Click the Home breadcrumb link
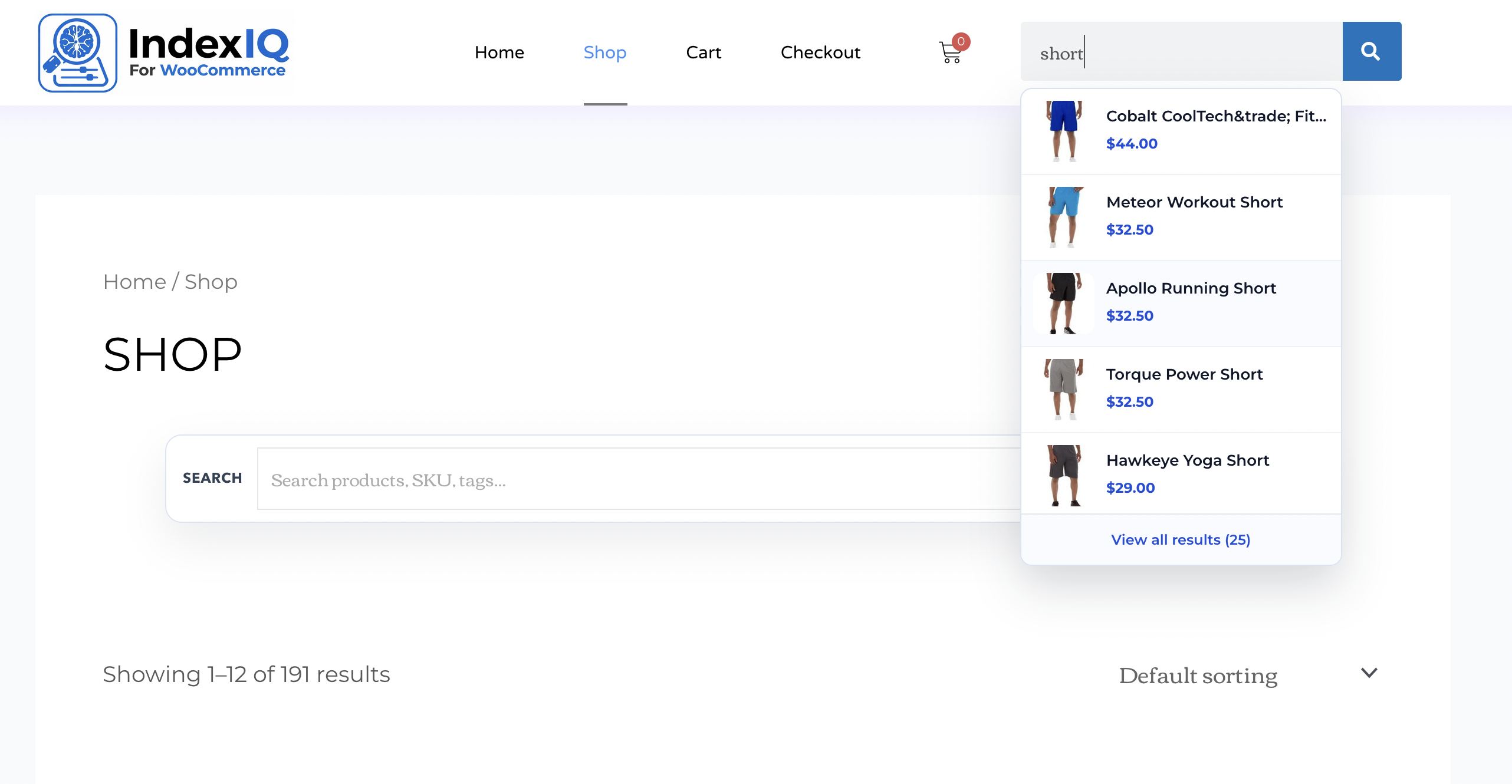The image size is (1512, 784). pyautogui.click(x=134, y=282)
